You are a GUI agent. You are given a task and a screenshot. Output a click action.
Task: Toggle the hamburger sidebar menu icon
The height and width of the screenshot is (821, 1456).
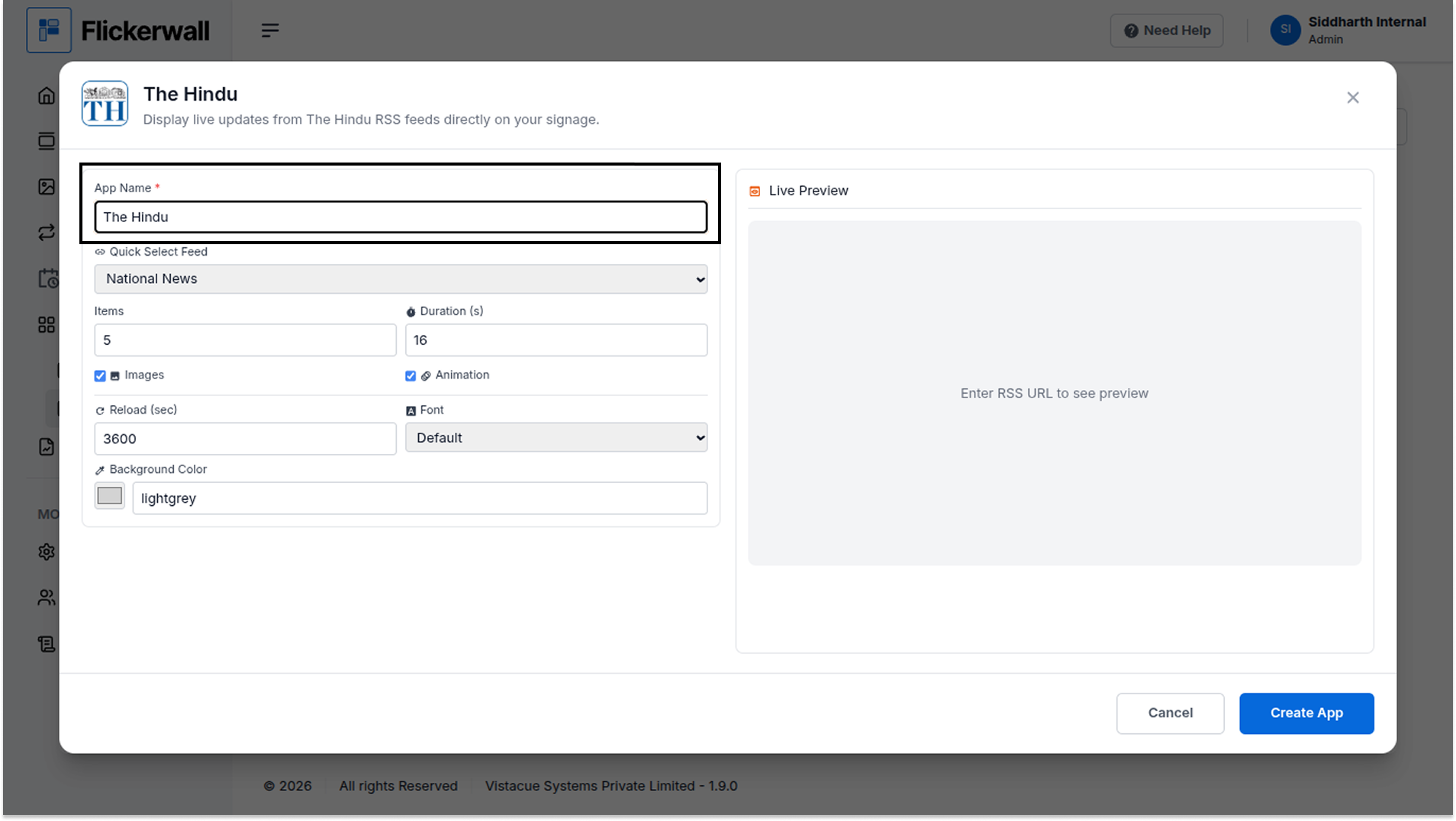coord(270,31)
